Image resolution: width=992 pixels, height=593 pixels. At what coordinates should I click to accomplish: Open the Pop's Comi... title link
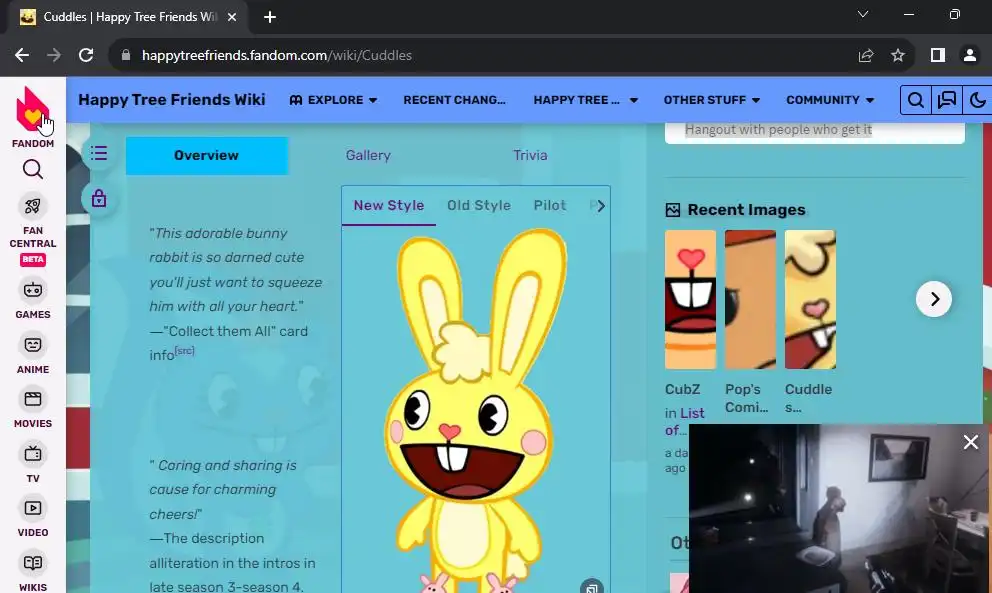point(747,398)
